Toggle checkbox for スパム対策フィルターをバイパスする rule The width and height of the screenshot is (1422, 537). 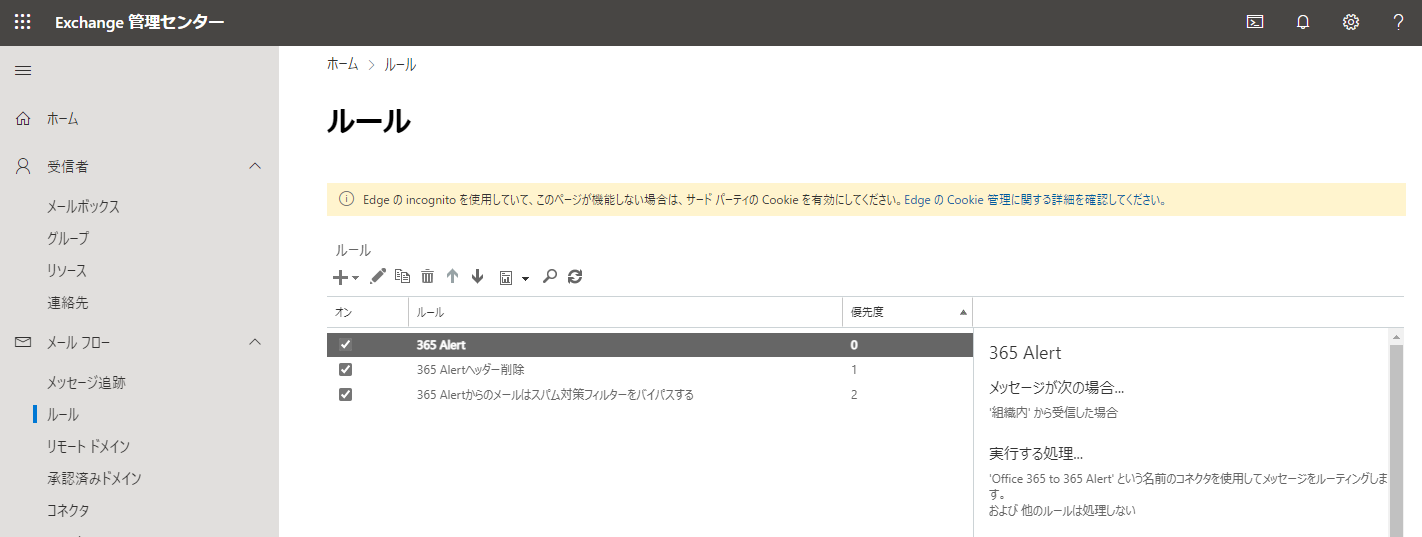[346, 395]
